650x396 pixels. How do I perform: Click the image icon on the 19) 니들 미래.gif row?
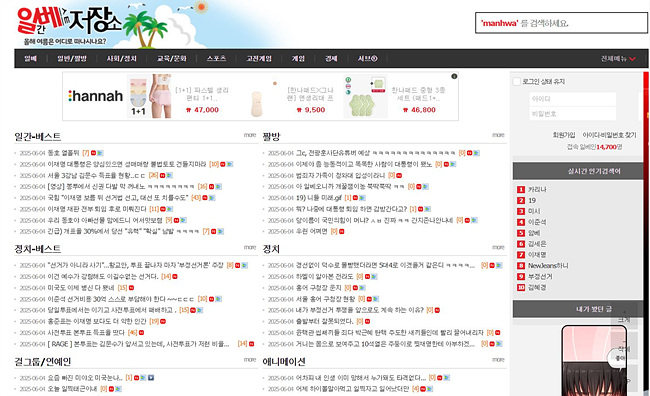362,198
